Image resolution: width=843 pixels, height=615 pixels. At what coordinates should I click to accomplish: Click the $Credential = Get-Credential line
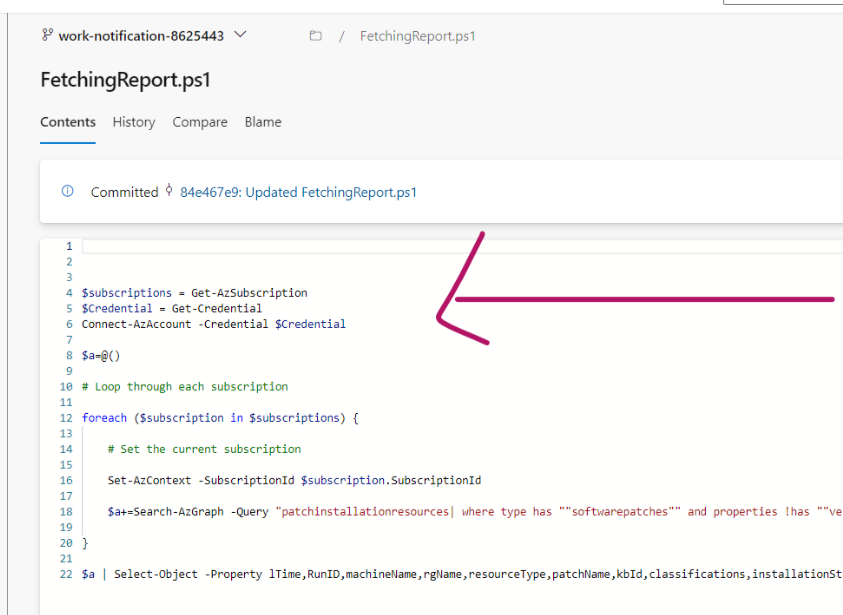tap(172, 309)
